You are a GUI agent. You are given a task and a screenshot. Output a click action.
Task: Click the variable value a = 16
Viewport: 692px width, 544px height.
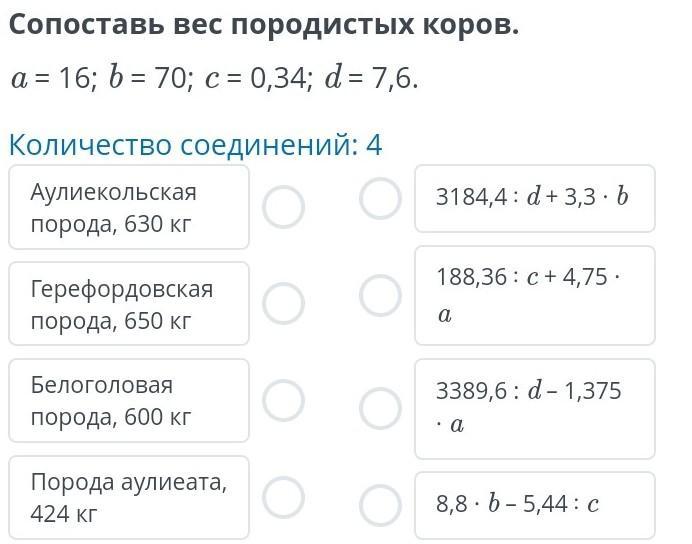(52, 79)
